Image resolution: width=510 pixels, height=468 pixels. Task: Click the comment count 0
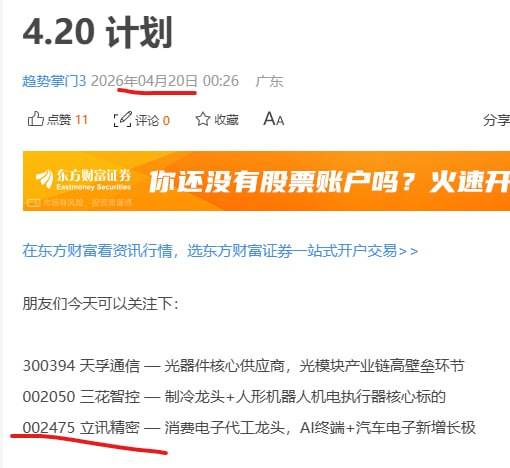tap(166, 120)
